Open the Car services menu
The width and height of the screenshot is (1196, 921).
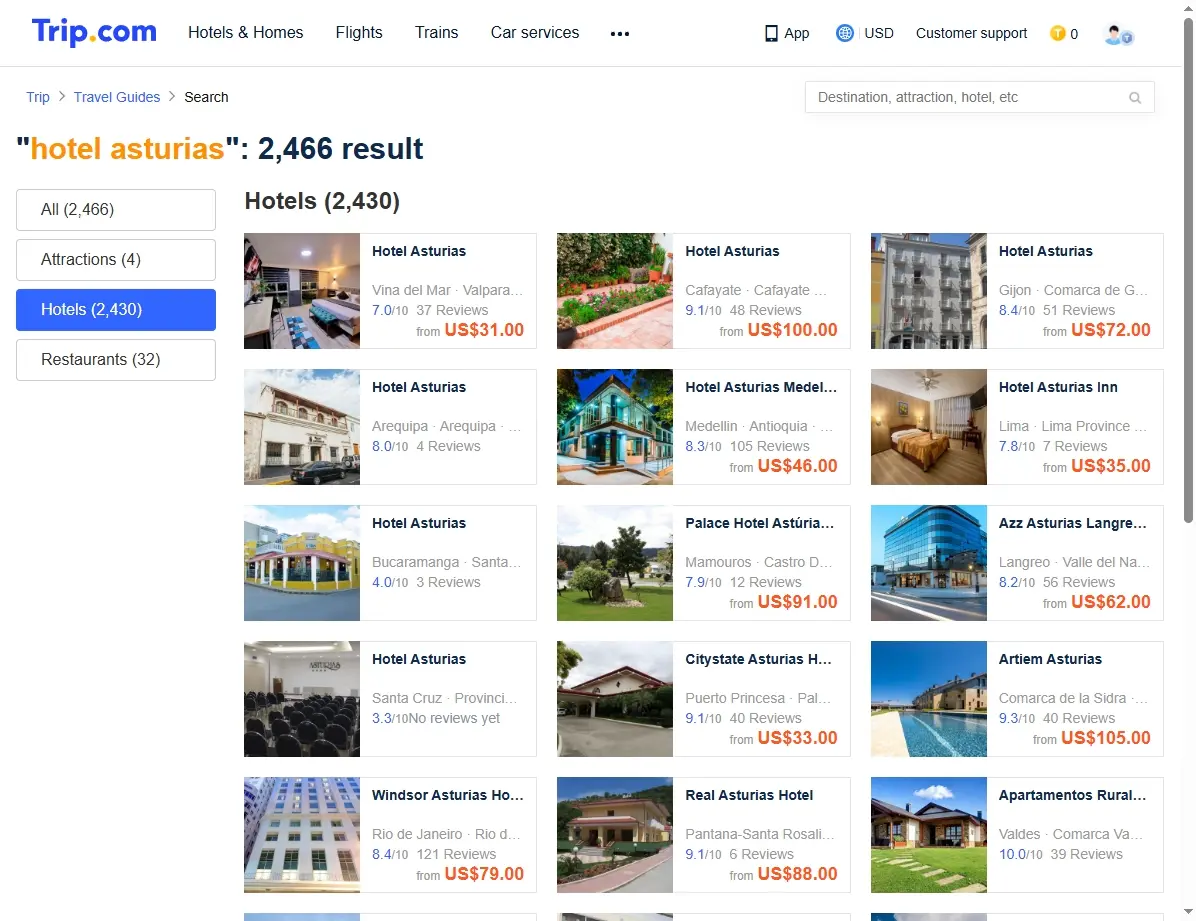pos(535,33)
